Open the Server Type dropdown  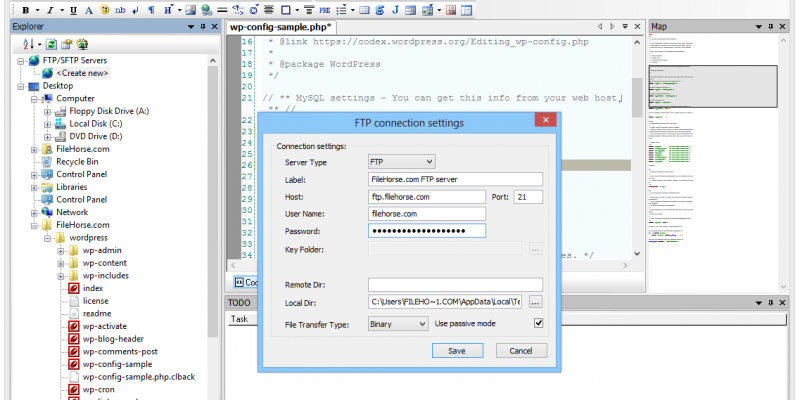point(401,161)
